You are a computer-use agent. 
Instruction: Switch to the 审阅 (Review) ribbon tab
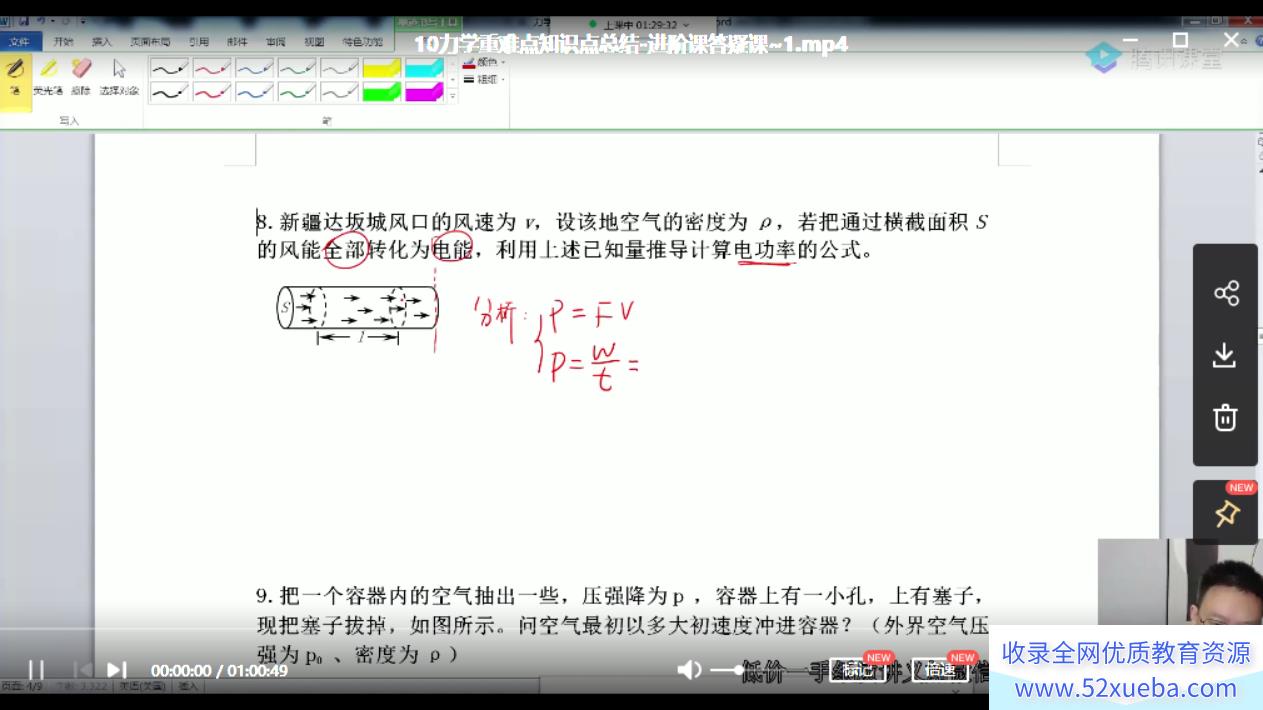(276, 42)
